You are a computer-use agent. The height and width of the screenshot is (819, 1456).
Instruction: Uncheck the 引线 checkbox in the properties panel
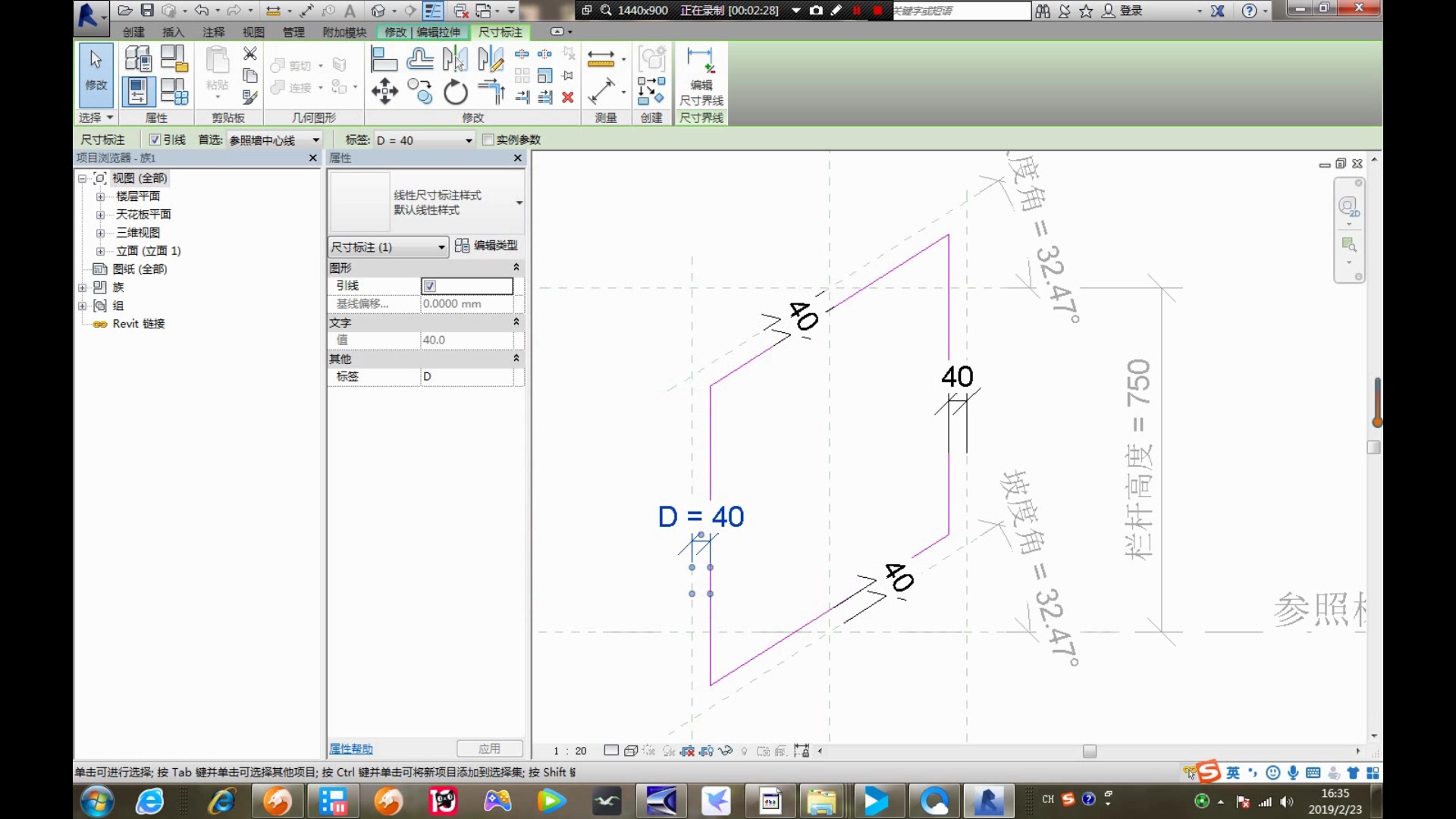(430, 286)
